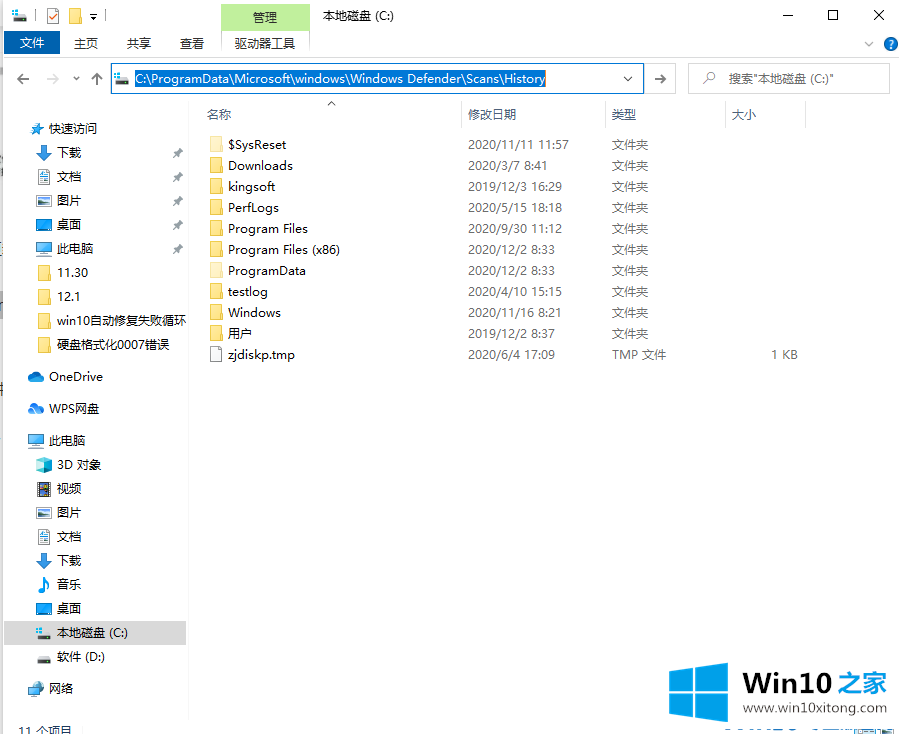Viewport: 899px width, 734px height.
Task: Select the ProgramData folder
Action: [x=267, y=271]
